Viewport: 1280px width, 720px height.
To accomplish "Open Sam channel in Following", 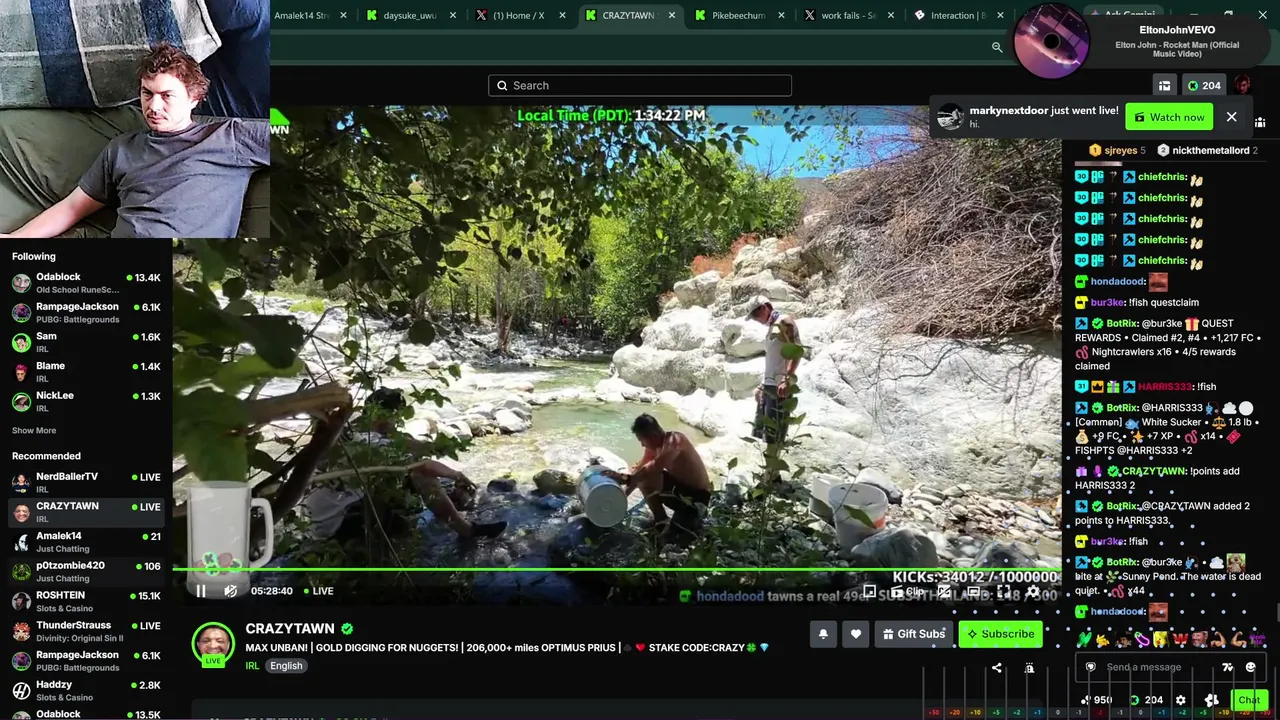I will point(86,342).
